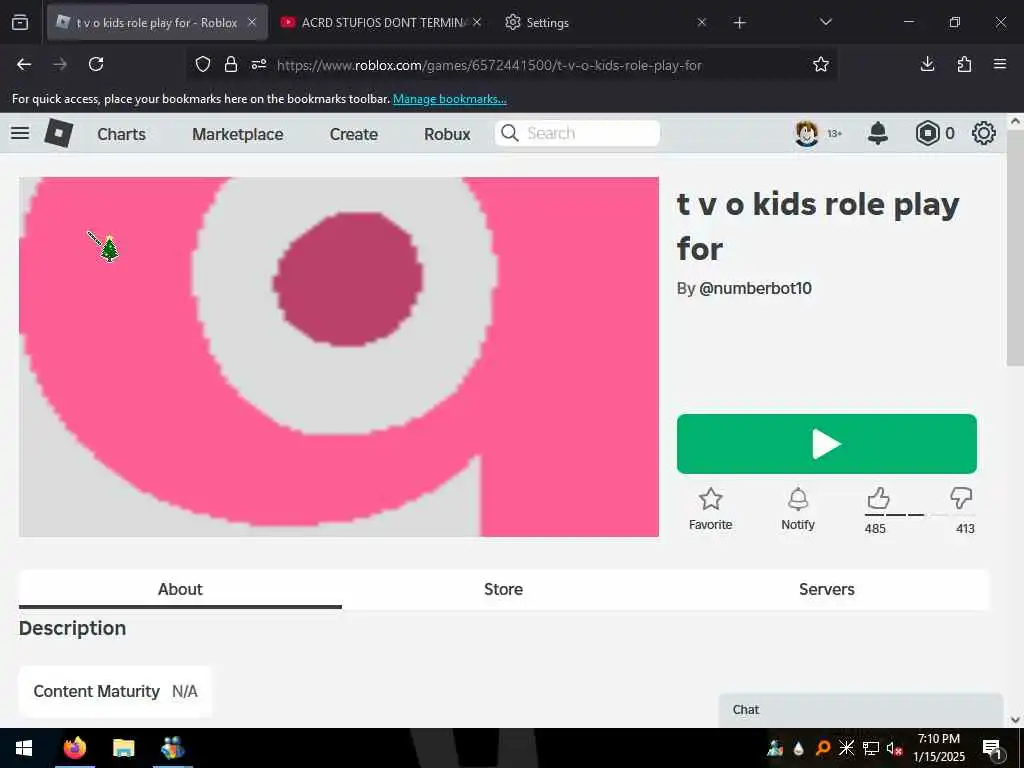Open creator profile @numberbot10
Viewport: 1024px width, 768px height.
point(755,289)
